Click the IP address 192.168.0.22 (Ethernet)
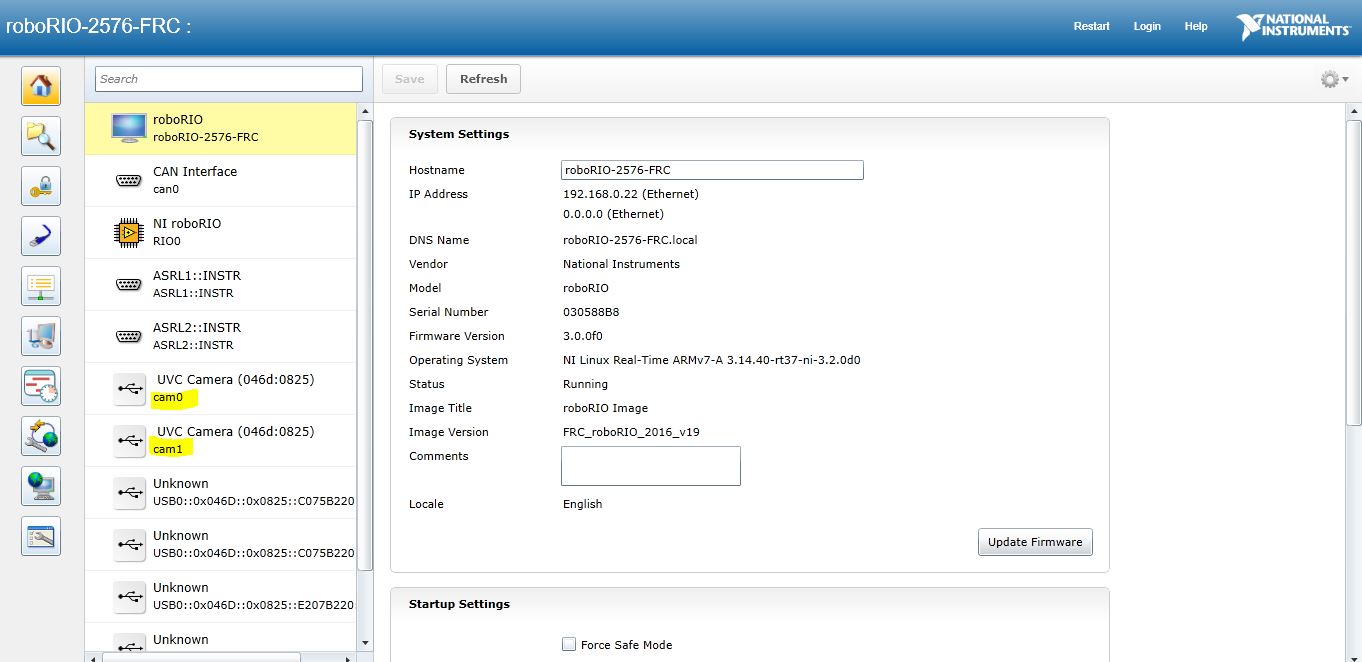Viewport: 1362px width, 662px height. pyautogui.click(x=631, y=194)
